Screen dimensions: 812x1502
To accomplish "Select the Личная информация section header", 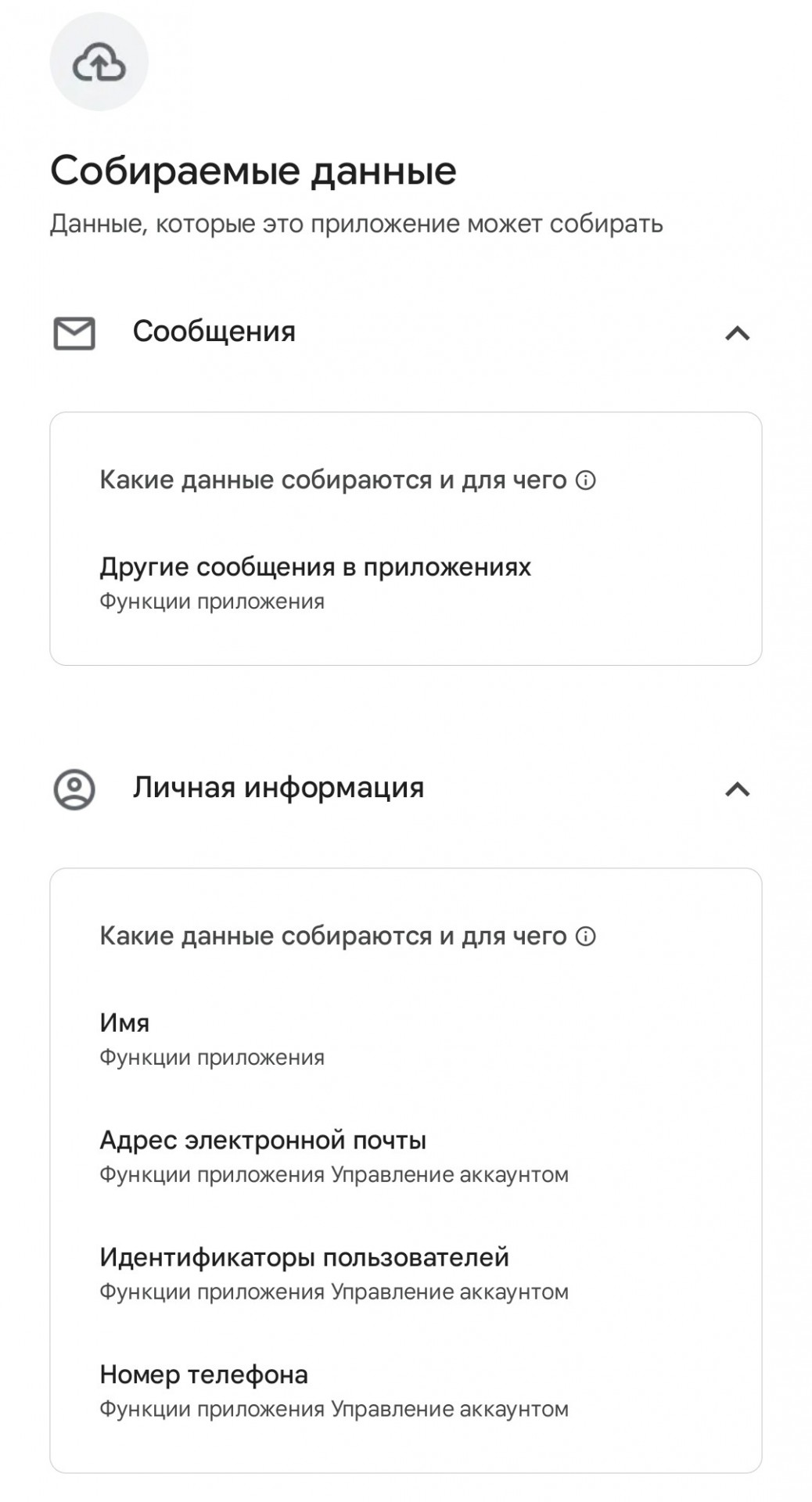I will (405, 789).
